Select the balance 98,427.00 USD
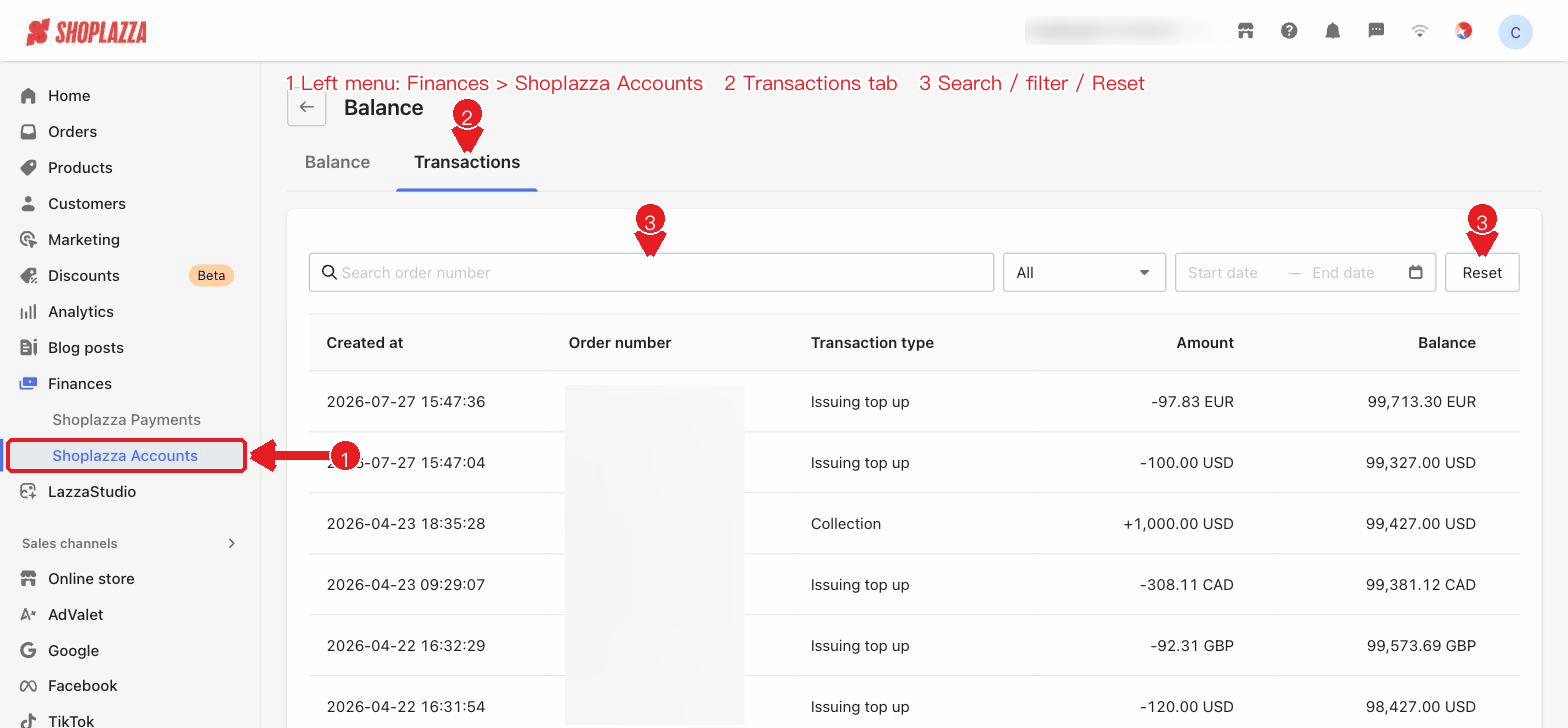Screen dimensions: 1568x728 [x=1421, y=707]
